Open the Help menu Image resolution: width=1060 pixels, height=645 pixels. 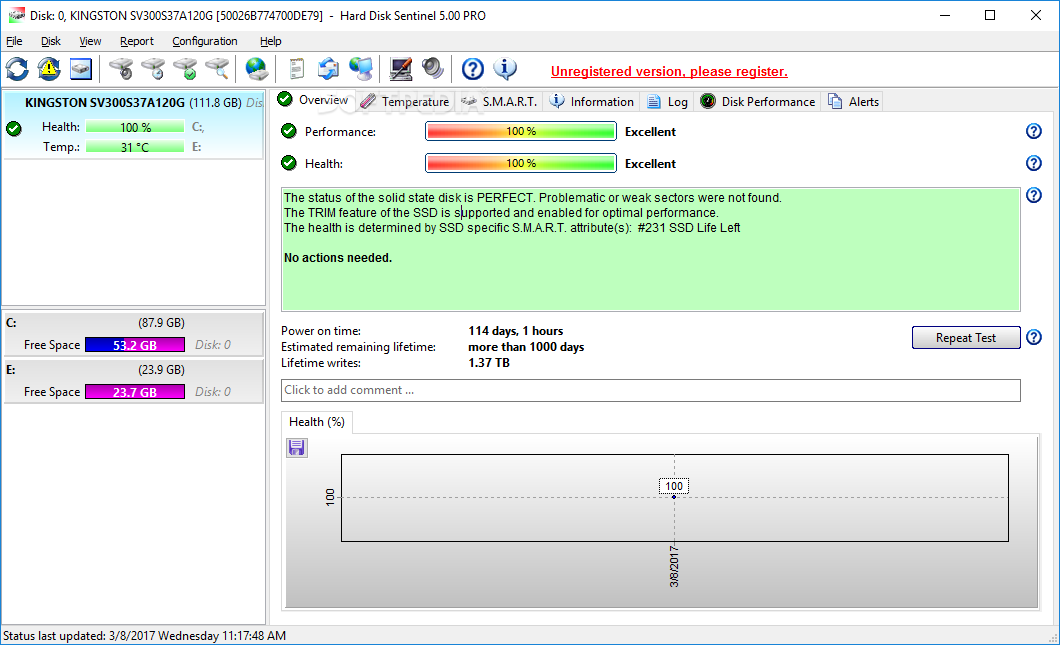pos(270,41)
